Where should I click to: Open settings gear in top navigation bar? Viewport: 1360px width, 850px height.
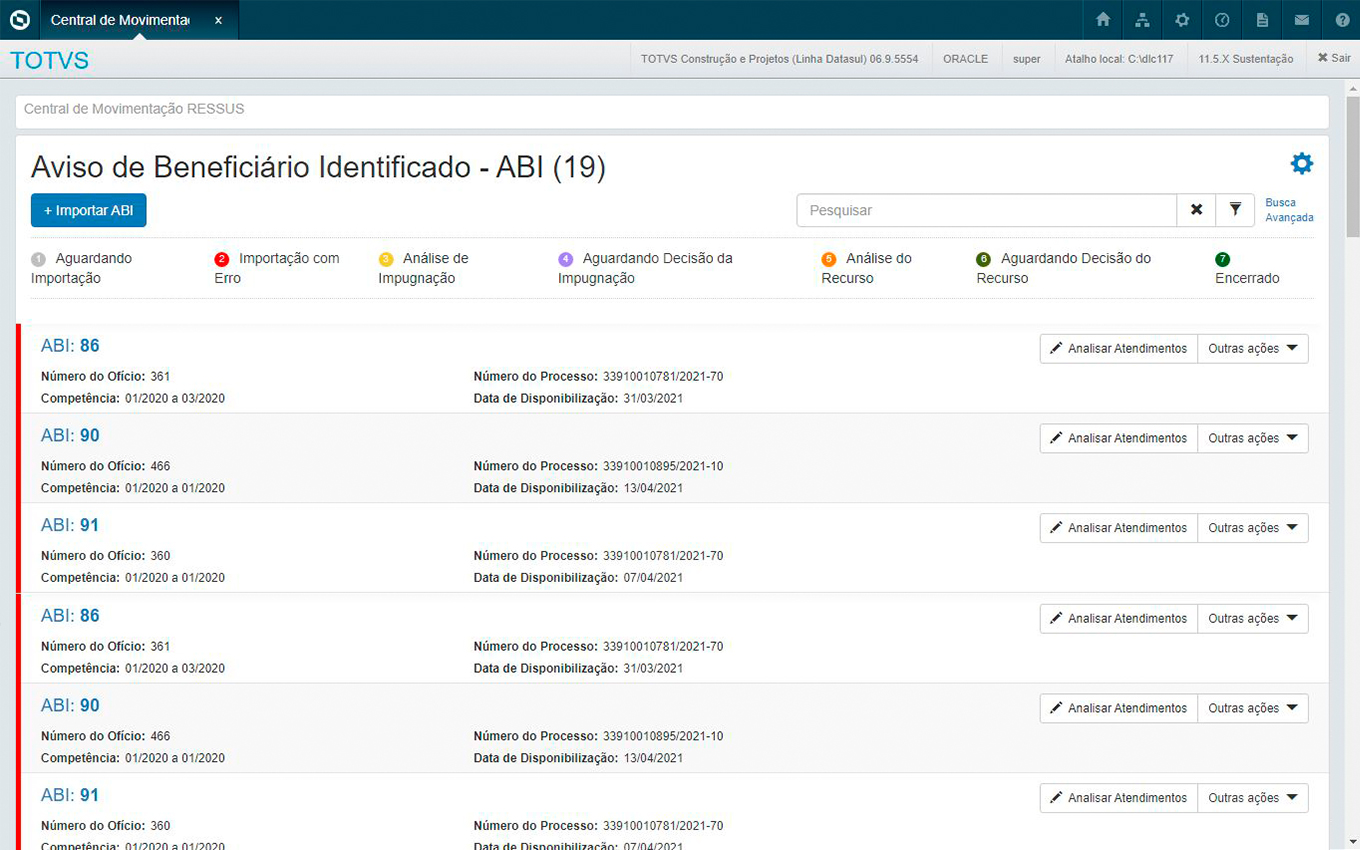coord(1182,20)
